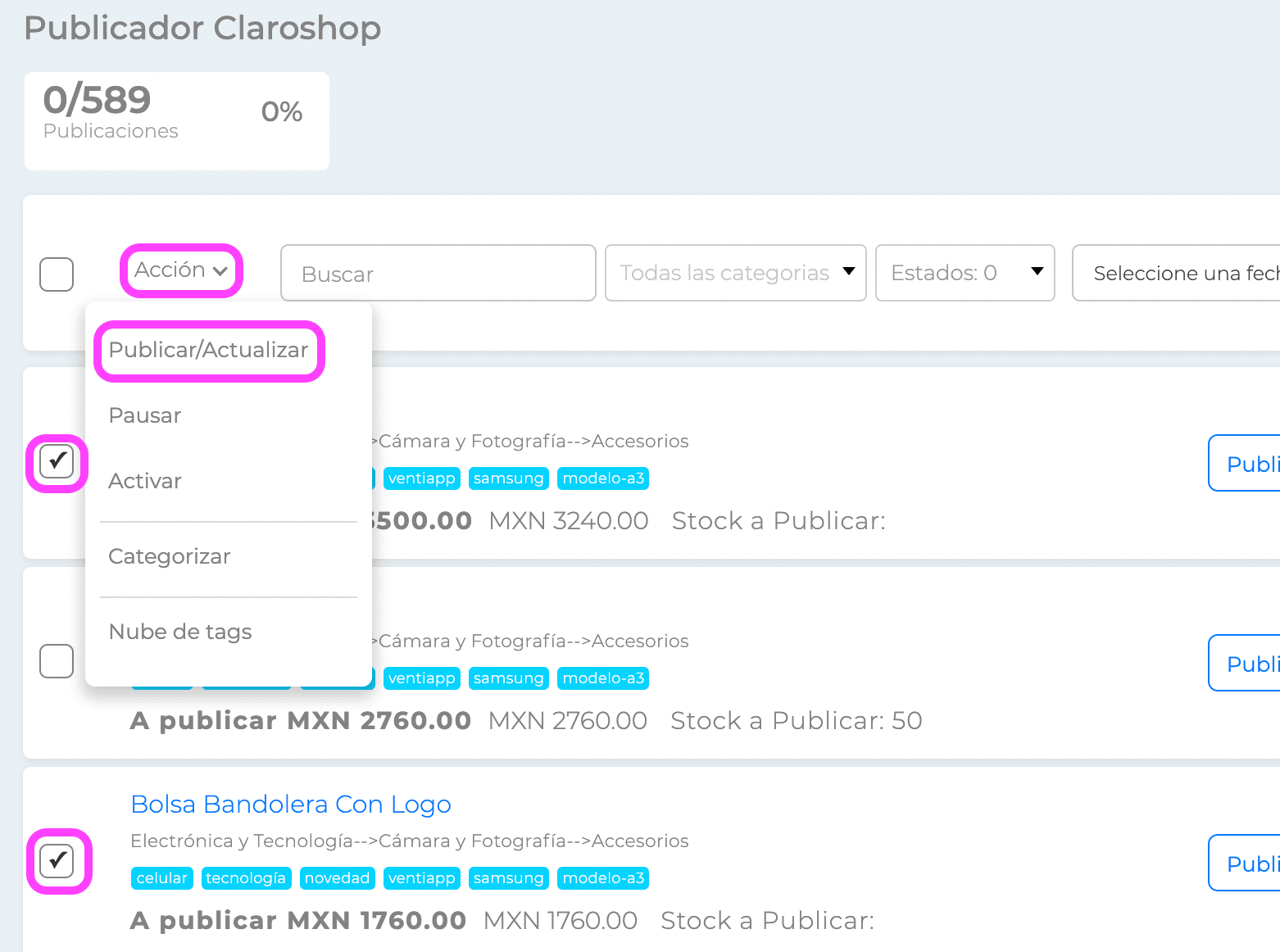Image resolution: width=1280 pixels, height=952 pixels.
Task: Click tecnología tag in Bolsa Bandolera row
Action: click(x=247, y=878)
